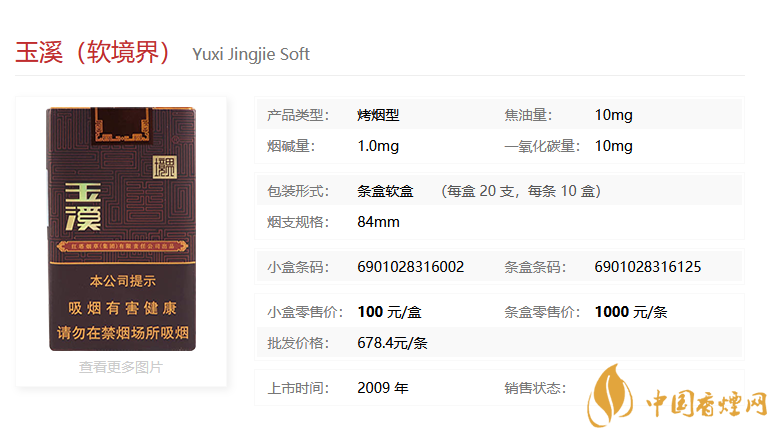This screenshot has height=438, width=777.
Task: Click the flame logo watermark icon
Action: [x=609, y=396]
